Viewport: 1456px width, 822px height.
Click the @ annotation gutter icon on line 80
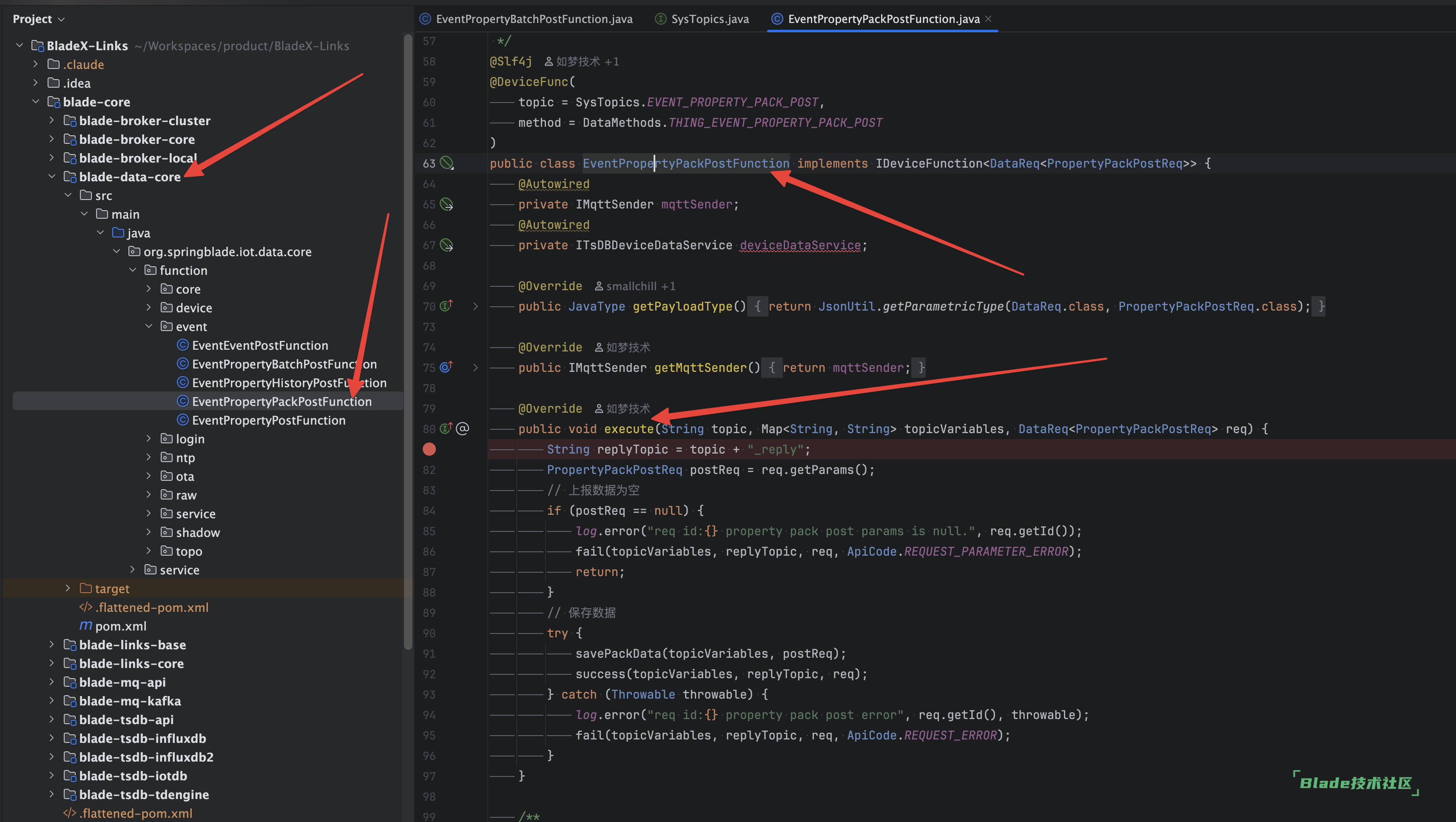coord(462,428)
